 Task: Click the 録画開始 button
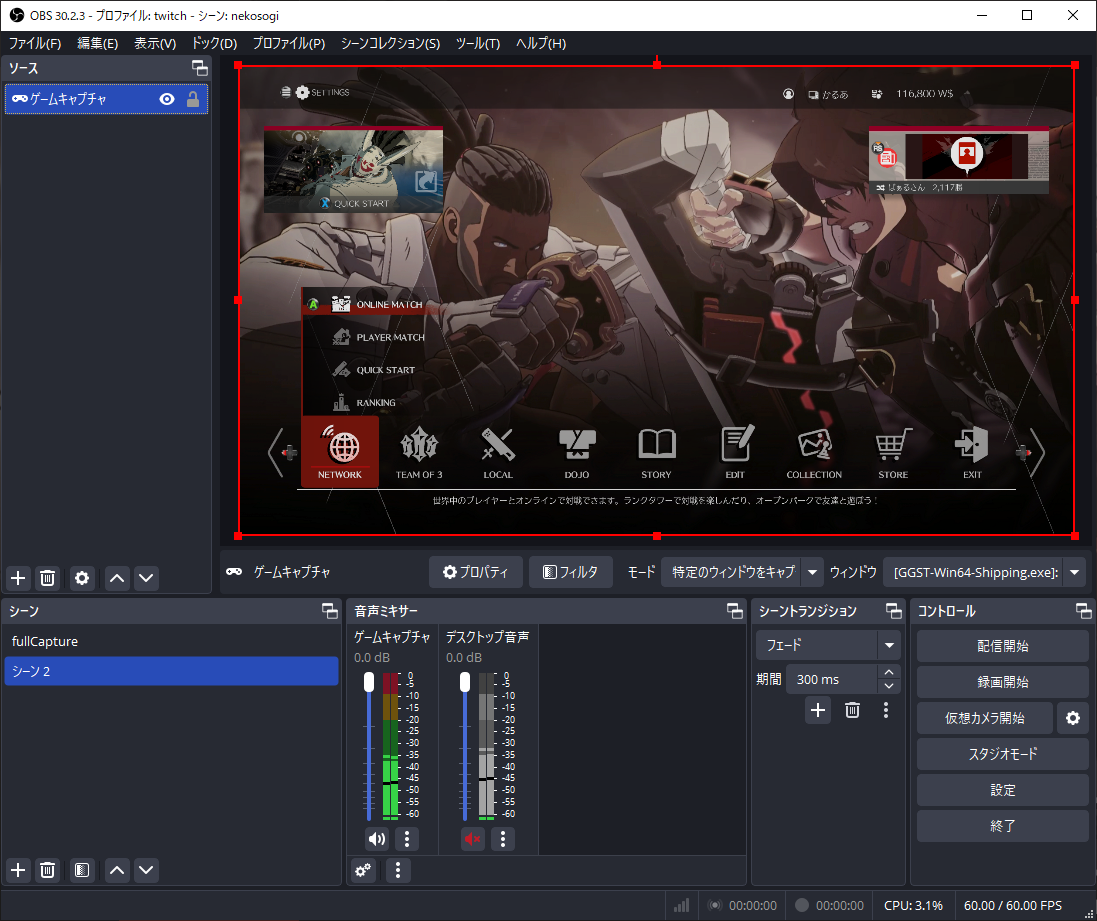[1002, 682]
